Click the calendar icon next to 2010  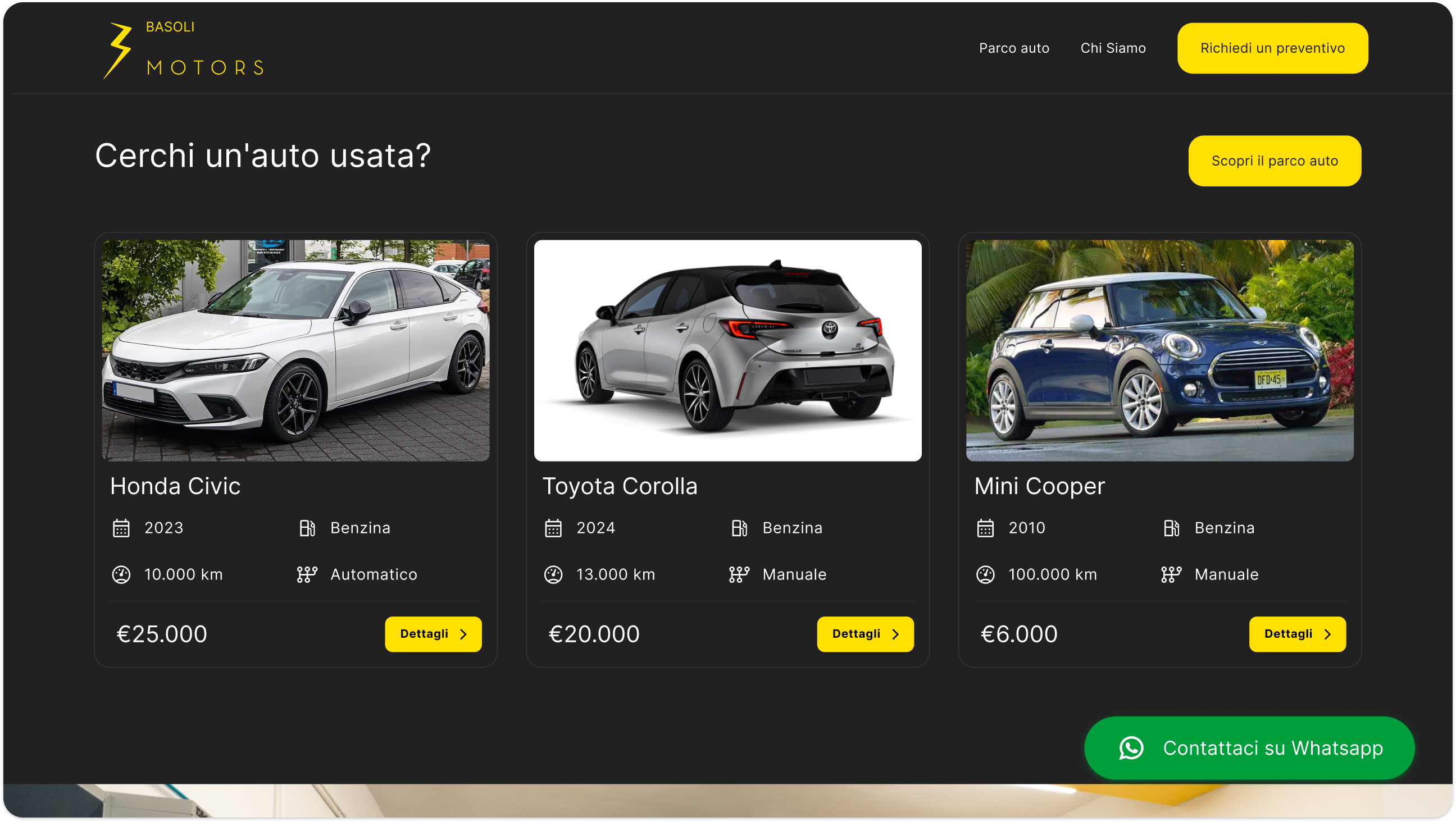tap(985, 528)
